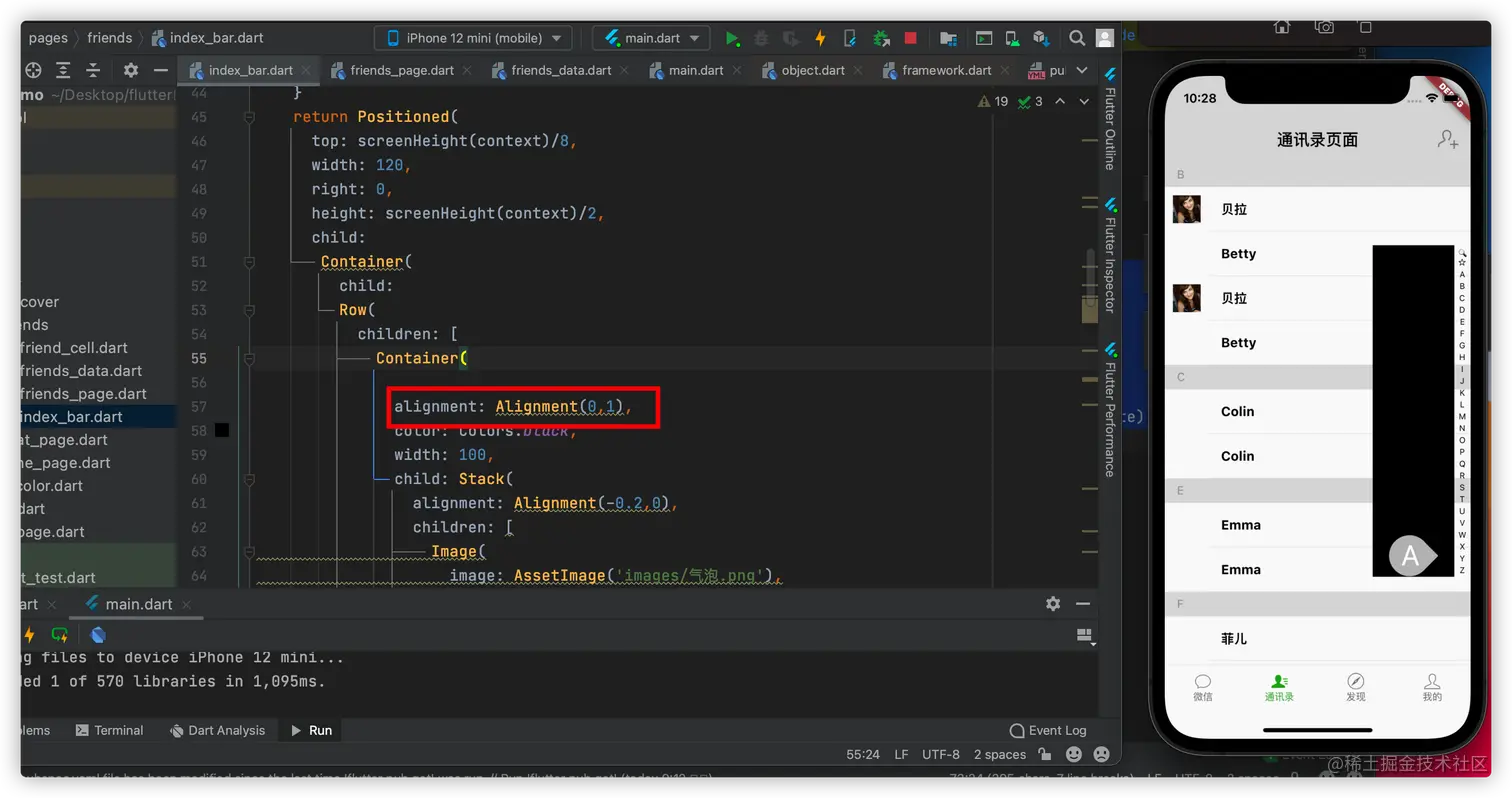Go to previous highlighted problem up arrow
The width and height of the screenshot is (1512, 798).
(x=1060, y=101)
